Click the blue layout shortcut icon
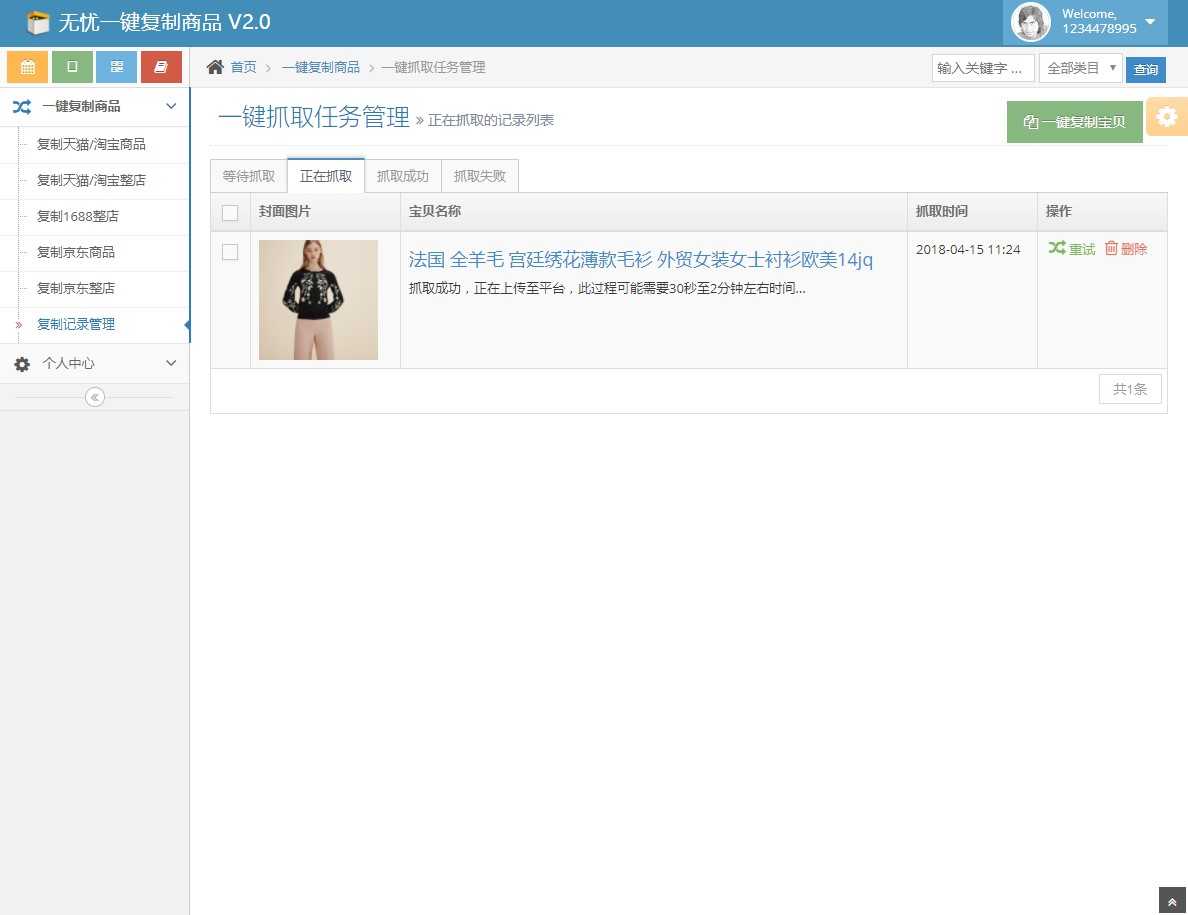The image size is (1188, 915). point(117,67)
